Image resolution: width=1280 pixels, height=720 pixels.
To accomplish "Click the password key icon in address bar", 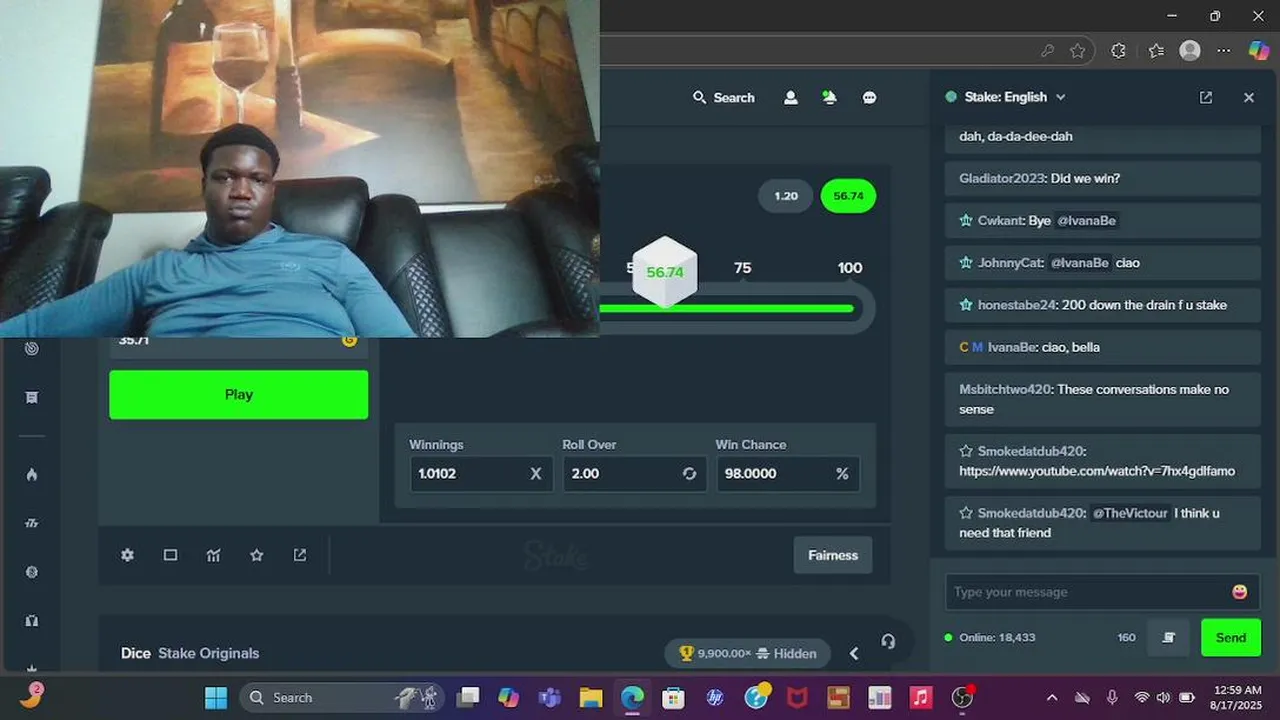I will tap(1047, 50).
